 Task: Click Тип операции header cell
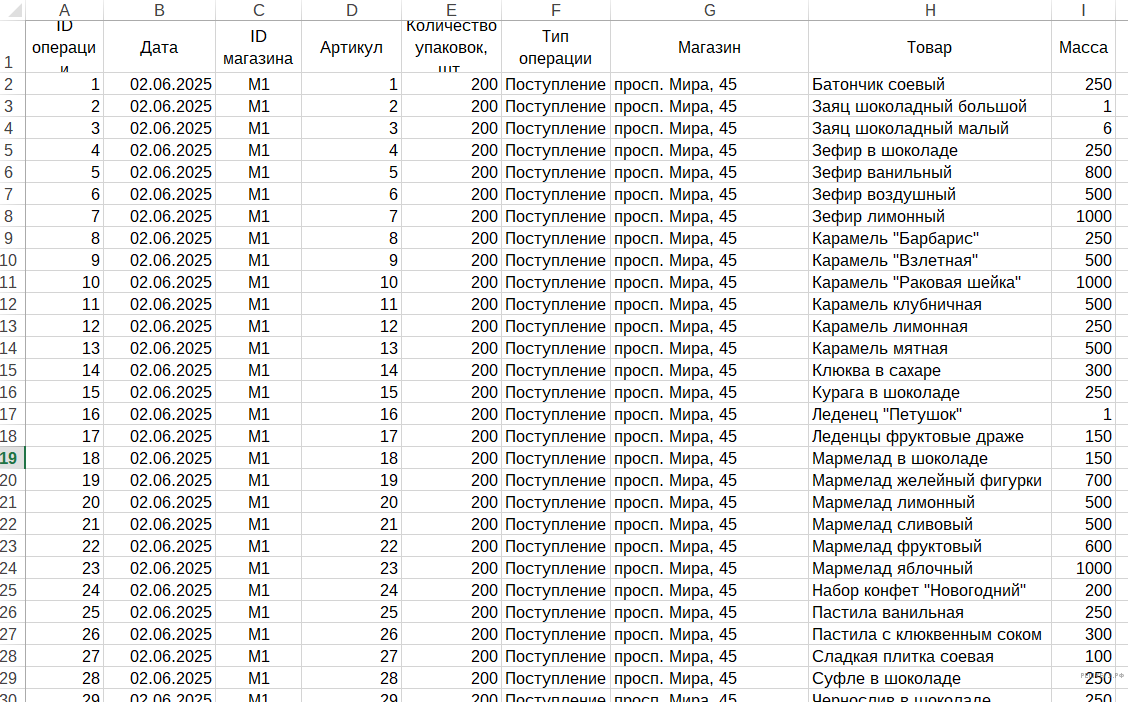(x=555, y=47)
